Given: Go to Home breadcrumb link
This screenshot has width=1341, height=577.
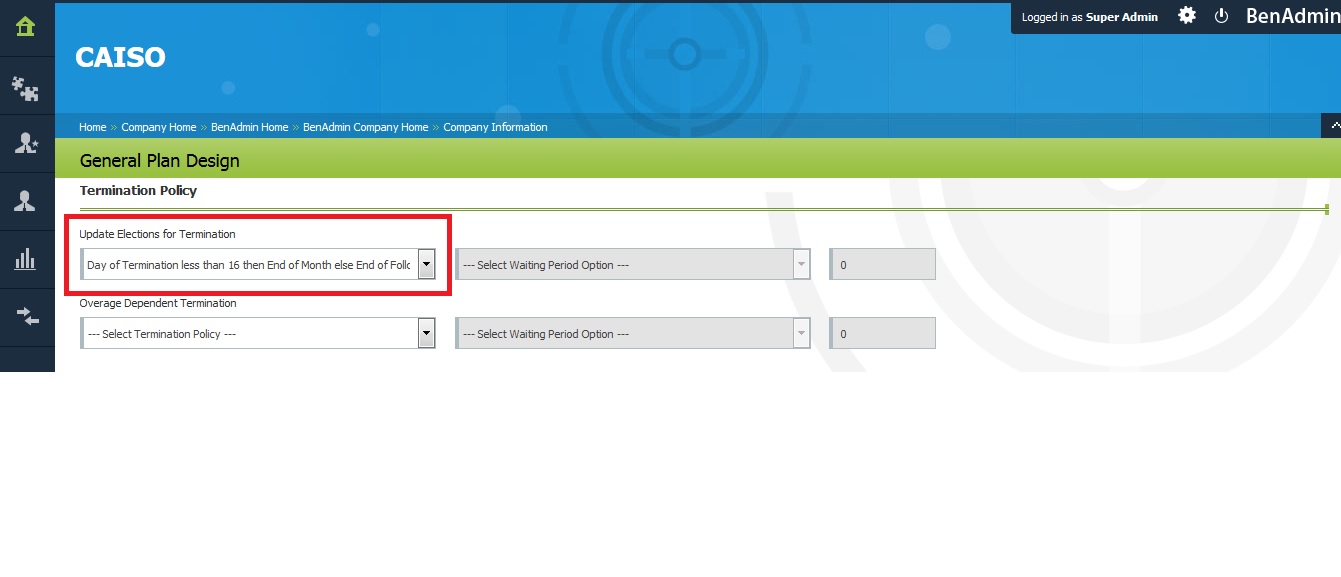Looking at the screenshot, I should pos(92,127).
